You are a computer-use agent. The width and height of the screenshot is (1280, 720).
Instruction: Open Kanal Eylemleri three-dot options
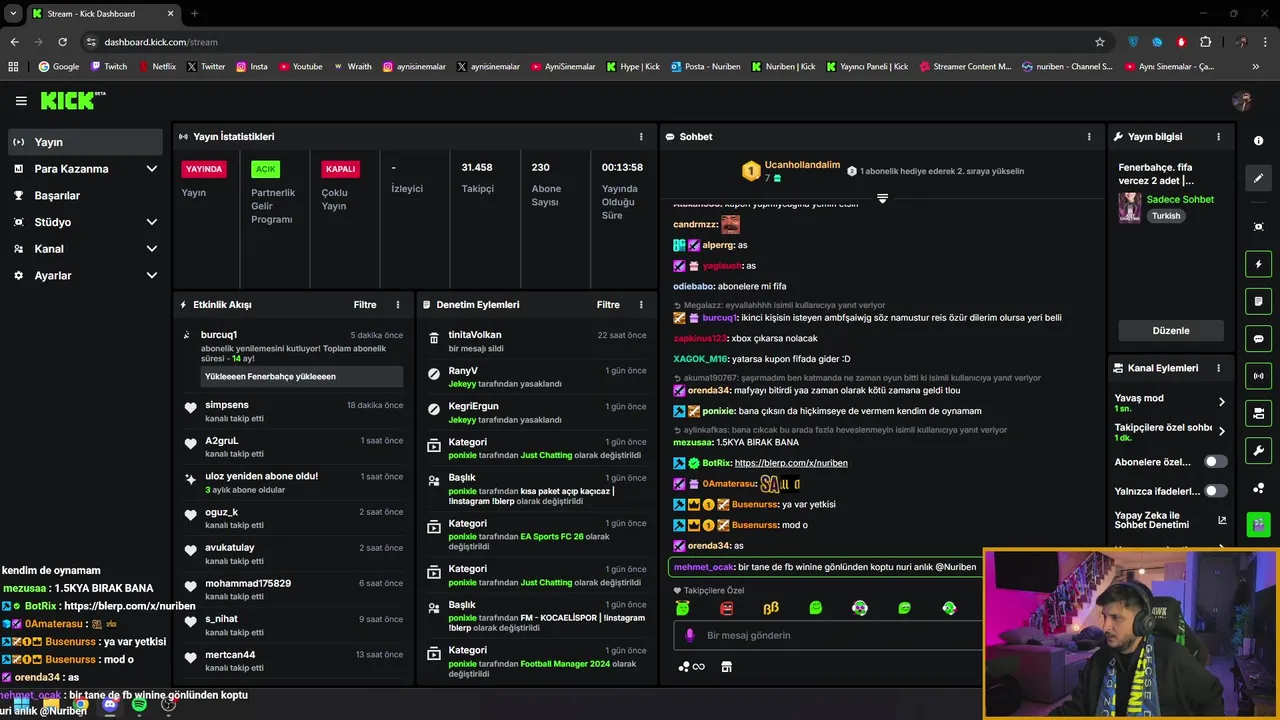point(1218,368)
